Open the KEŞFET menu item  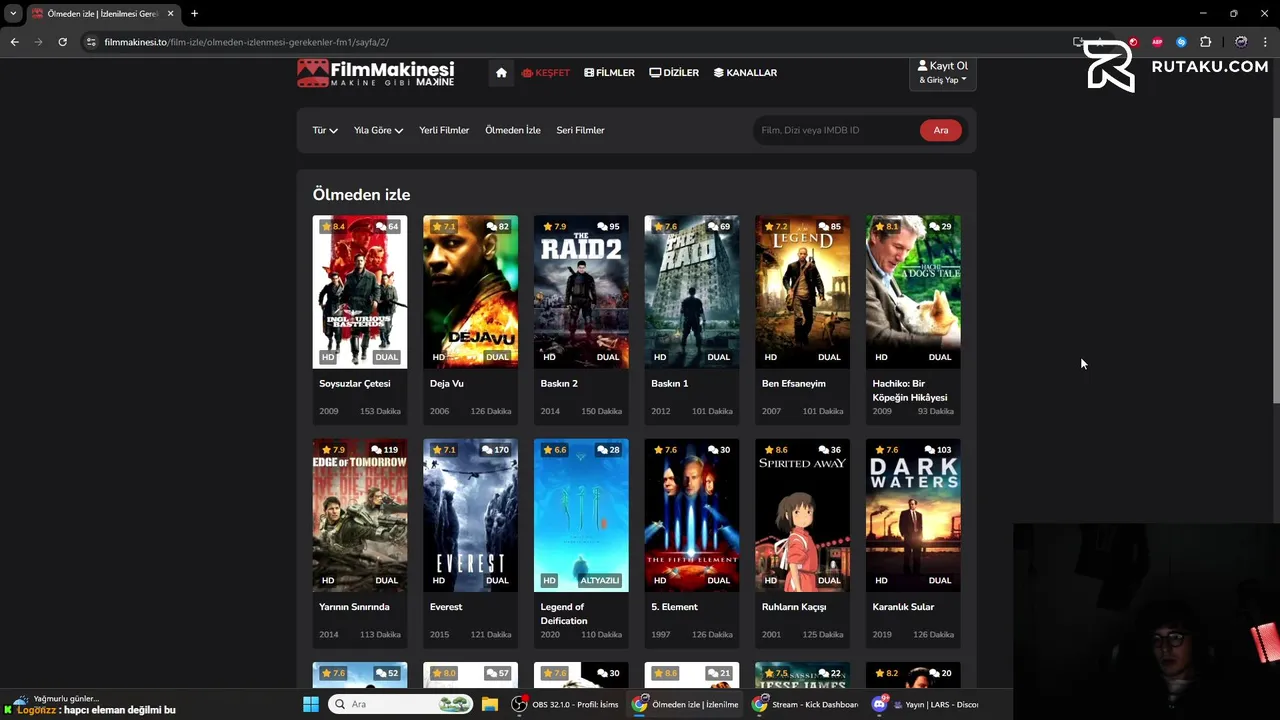pyautogui.click(x=546, y=73)
